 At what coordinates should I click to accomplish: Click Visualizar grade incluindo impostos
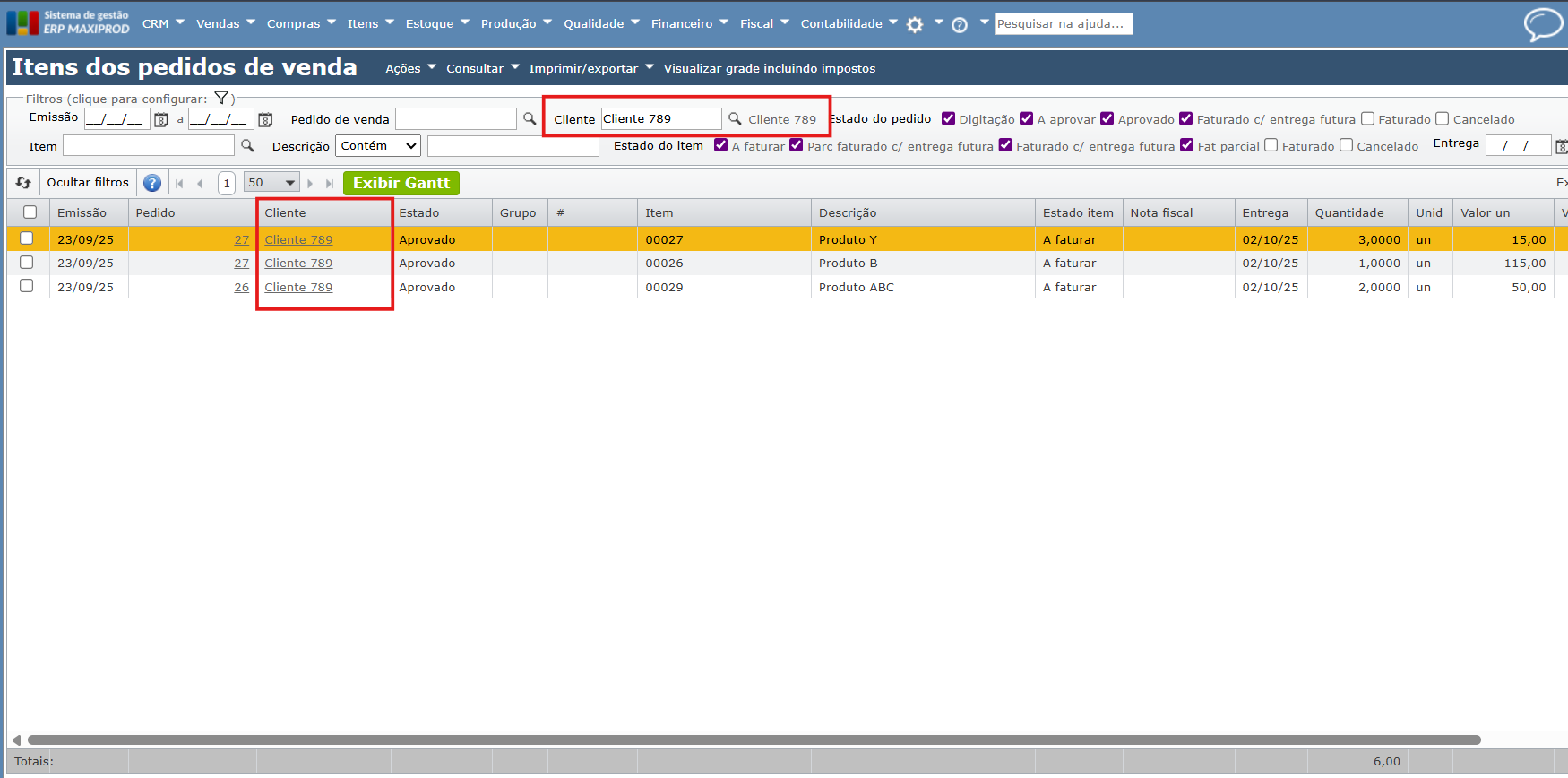point(770,68)
